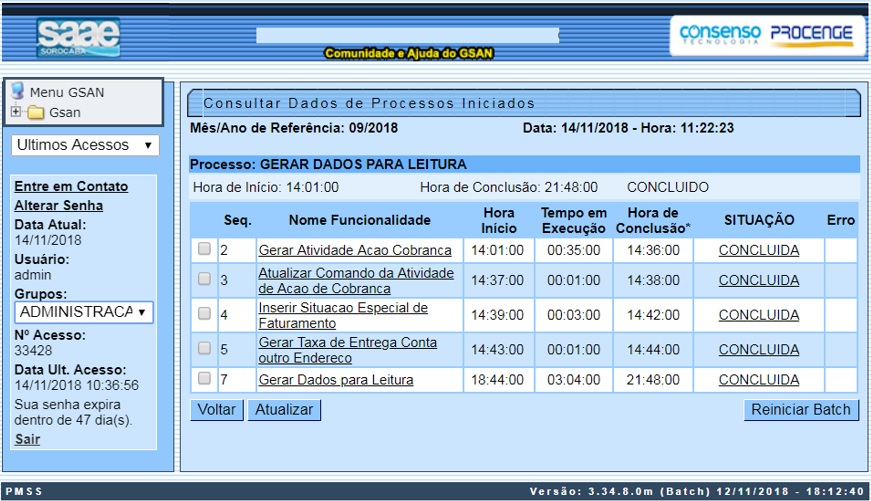The height and width of the screenshot is (501, 871).
Task: Click the Hora de Conclusão* column header
Action: [x=653, y=221]
